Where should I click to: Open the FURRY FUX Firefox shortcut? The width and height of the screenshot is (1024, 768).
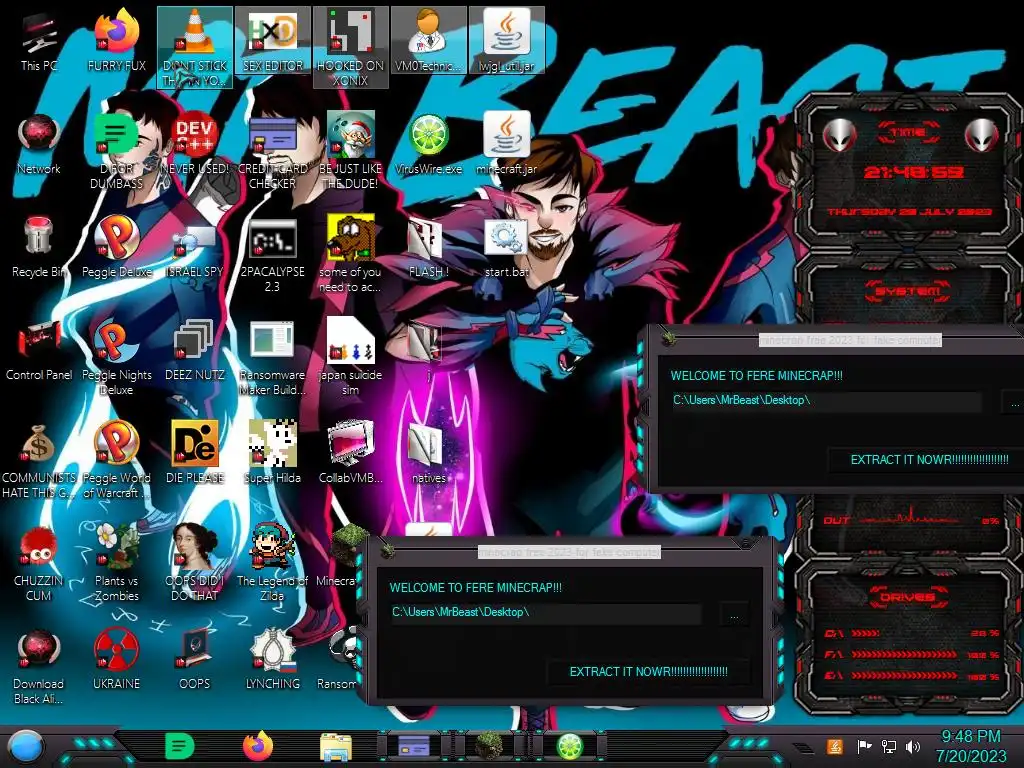(116, 40)
